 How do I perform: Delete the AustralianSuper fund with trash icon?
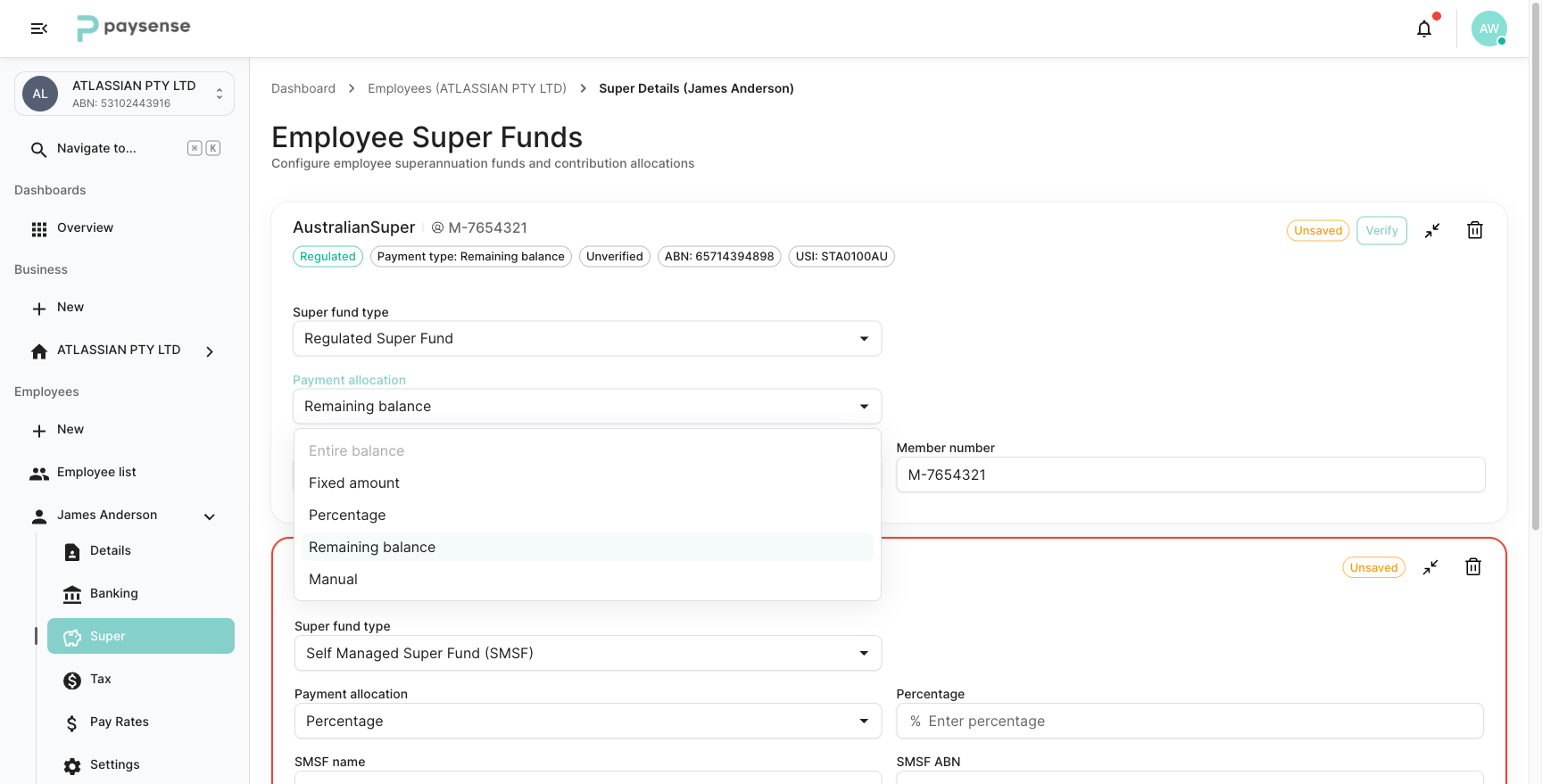point(1475,230)
